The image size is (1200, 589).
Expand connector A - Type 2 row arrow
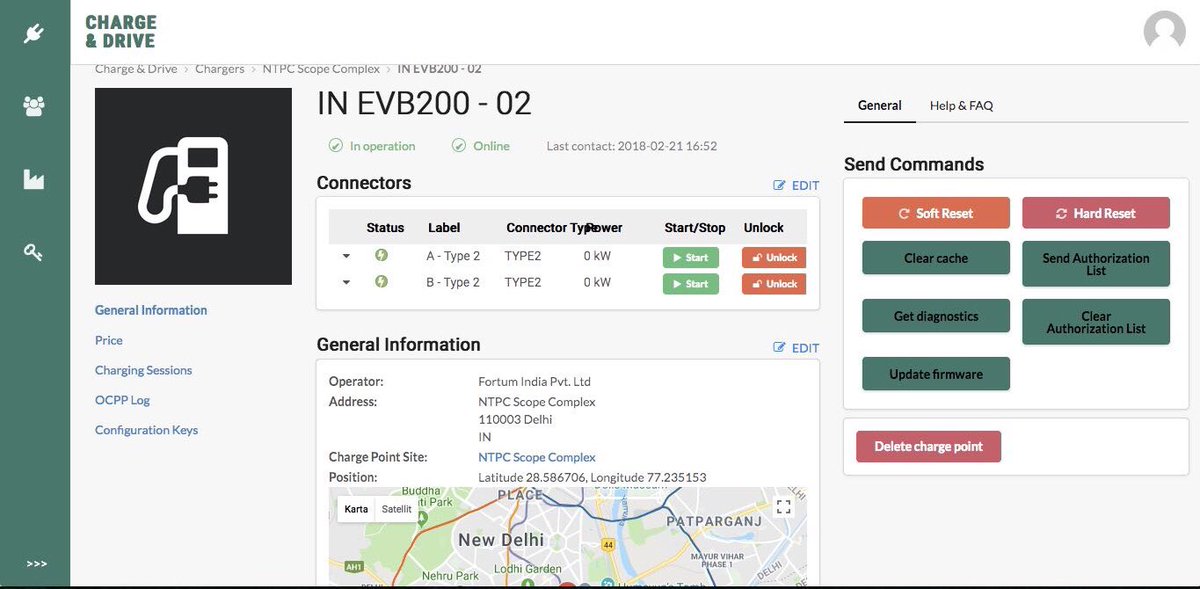(346, 256)
